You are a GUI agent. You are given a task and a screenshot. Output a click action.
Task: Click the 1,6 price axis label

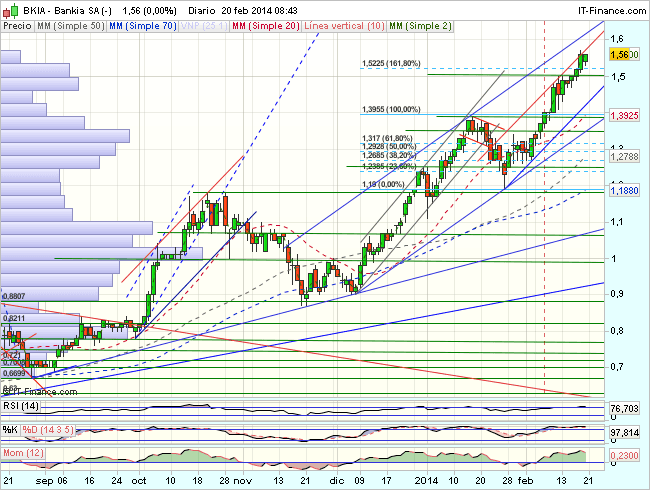616,39
